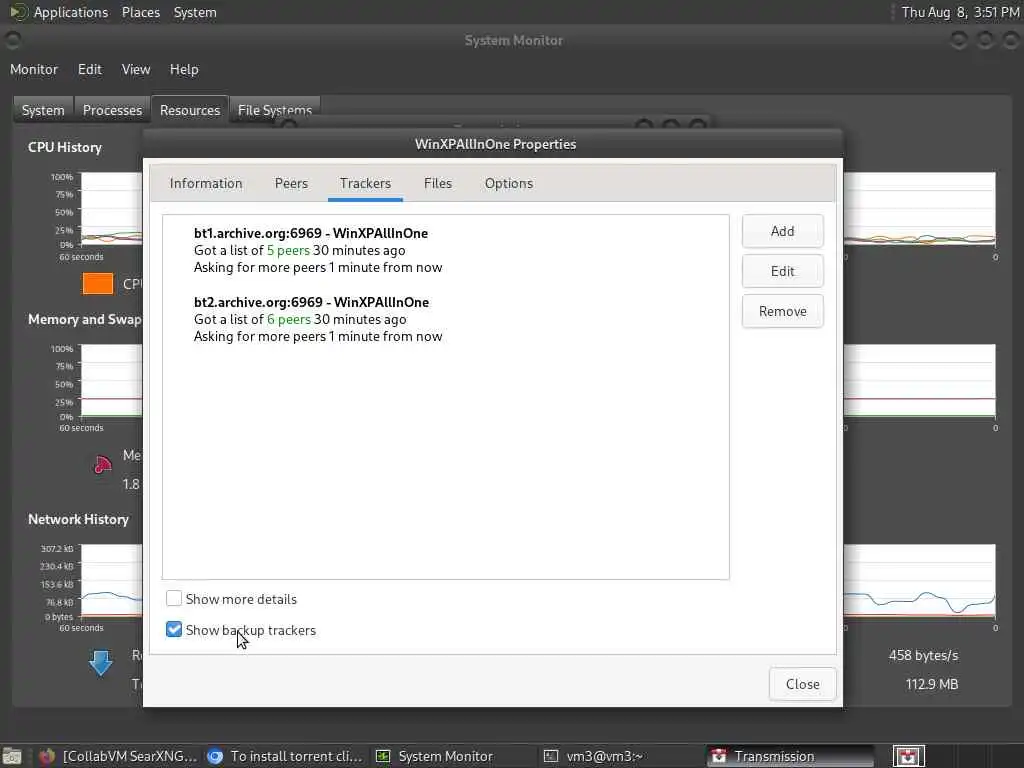Select the bt1.archive.org:6969 tracker entry
The height and width of the screenshot is (768, 1024).
point(445,250)
